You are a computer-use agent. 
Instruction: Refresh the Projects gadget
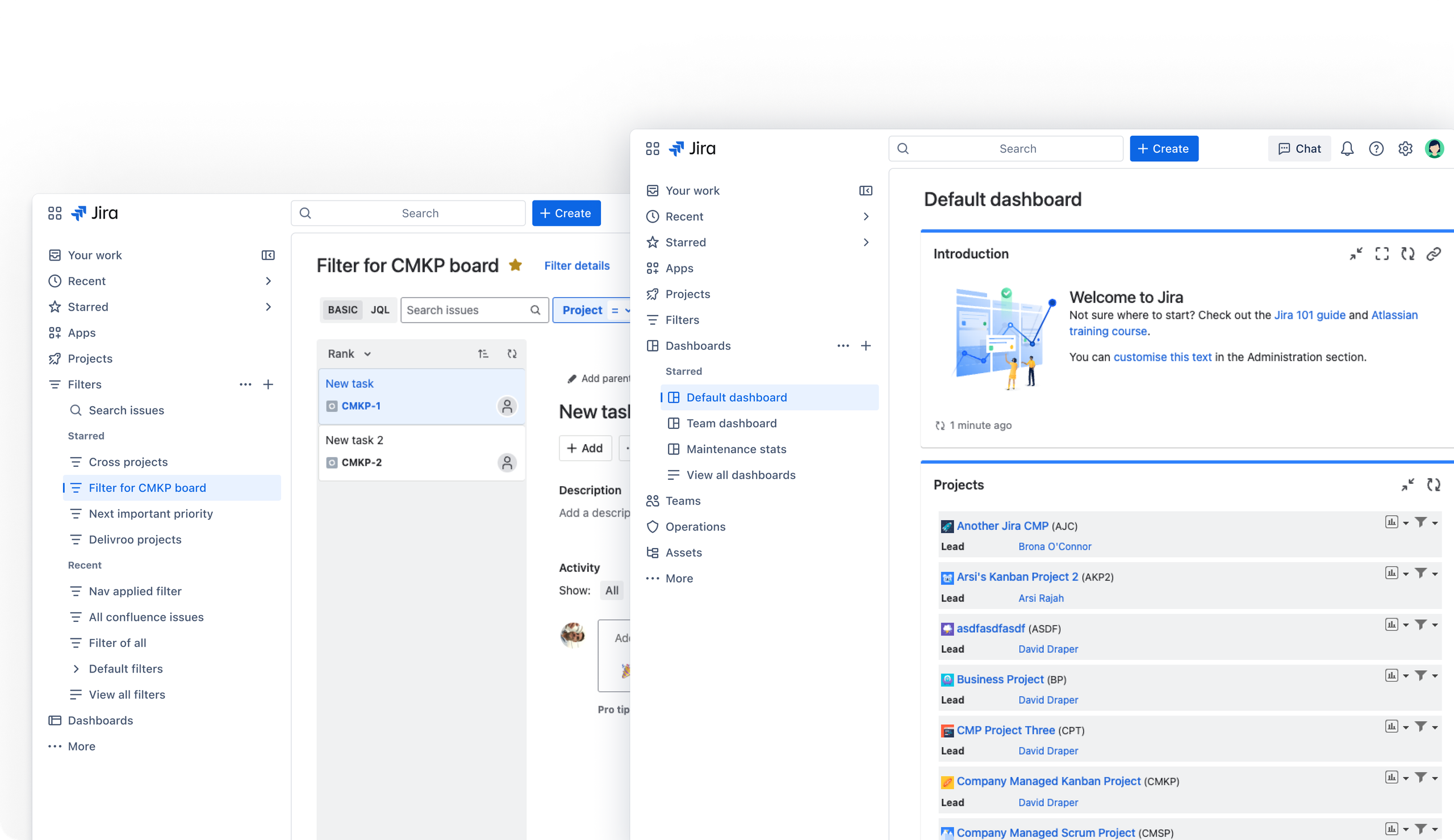(x=1434, y=484)
